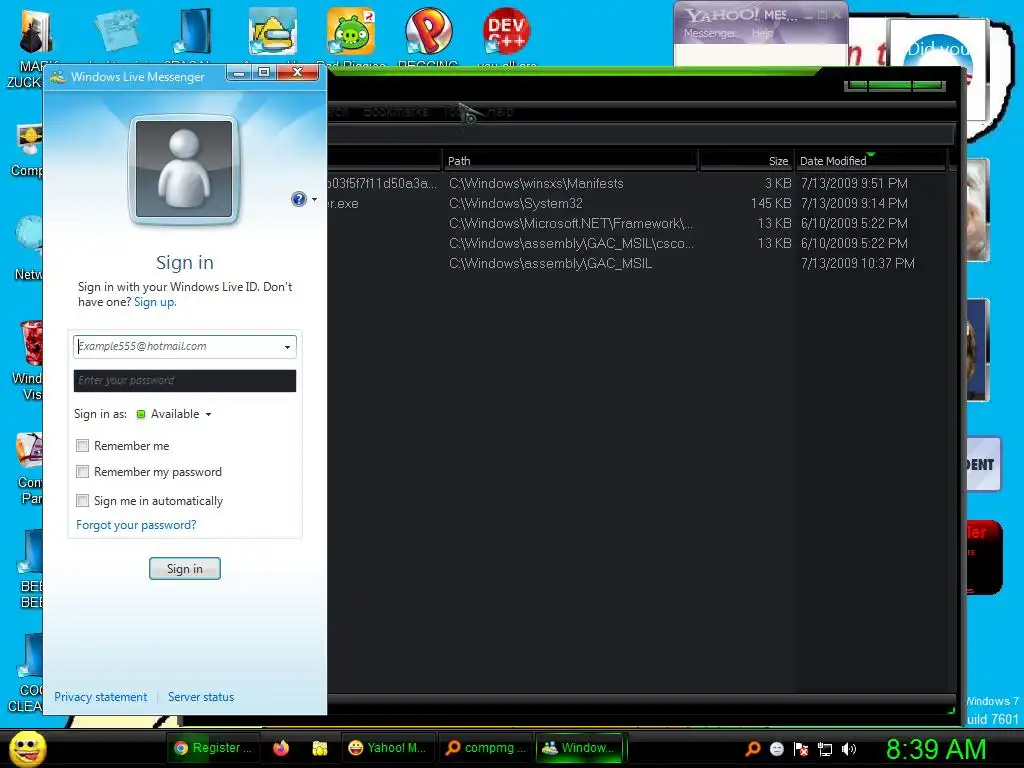Sort by the Path column header

(571, 161)
